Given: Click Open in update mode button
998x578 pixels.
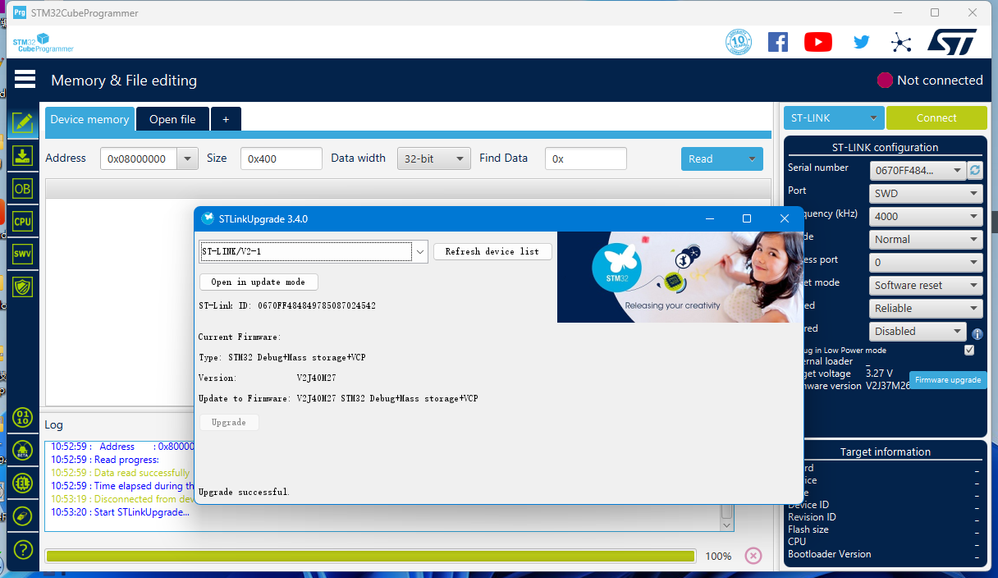Looking at the screenshot, I should pos(258,282).
